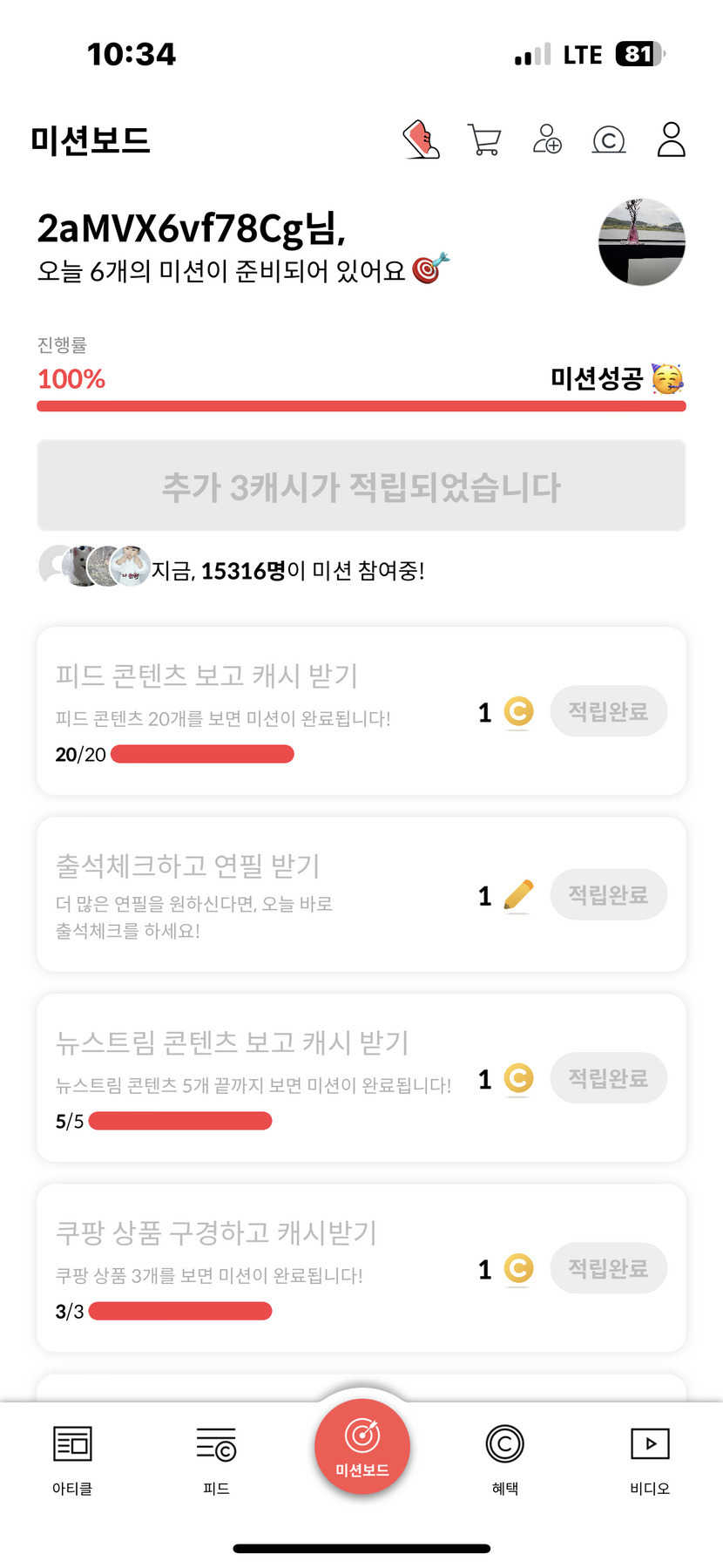Image resolution: width=723 pixels, height=1568 pixels.
Task: Tap the participant avatars next to 15316명
Action: [95, 567]
